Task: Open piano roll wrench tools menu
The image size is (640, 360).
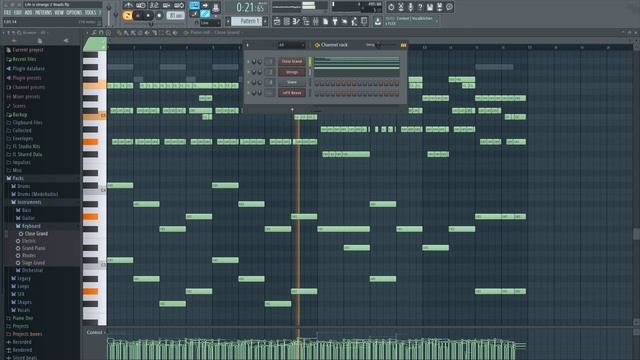Action: click(x=94, y=33)
